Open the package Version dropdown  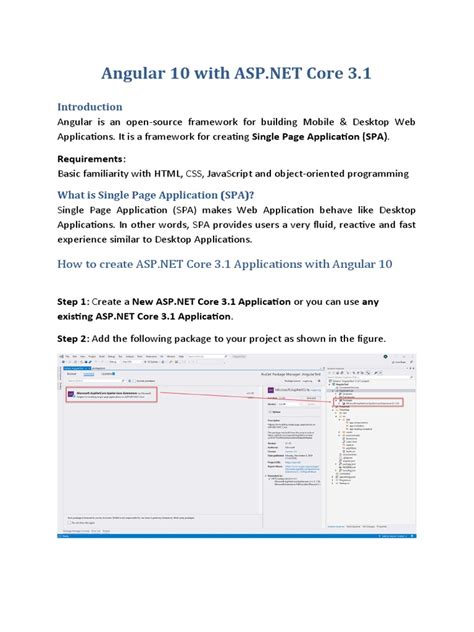point(292,404)
